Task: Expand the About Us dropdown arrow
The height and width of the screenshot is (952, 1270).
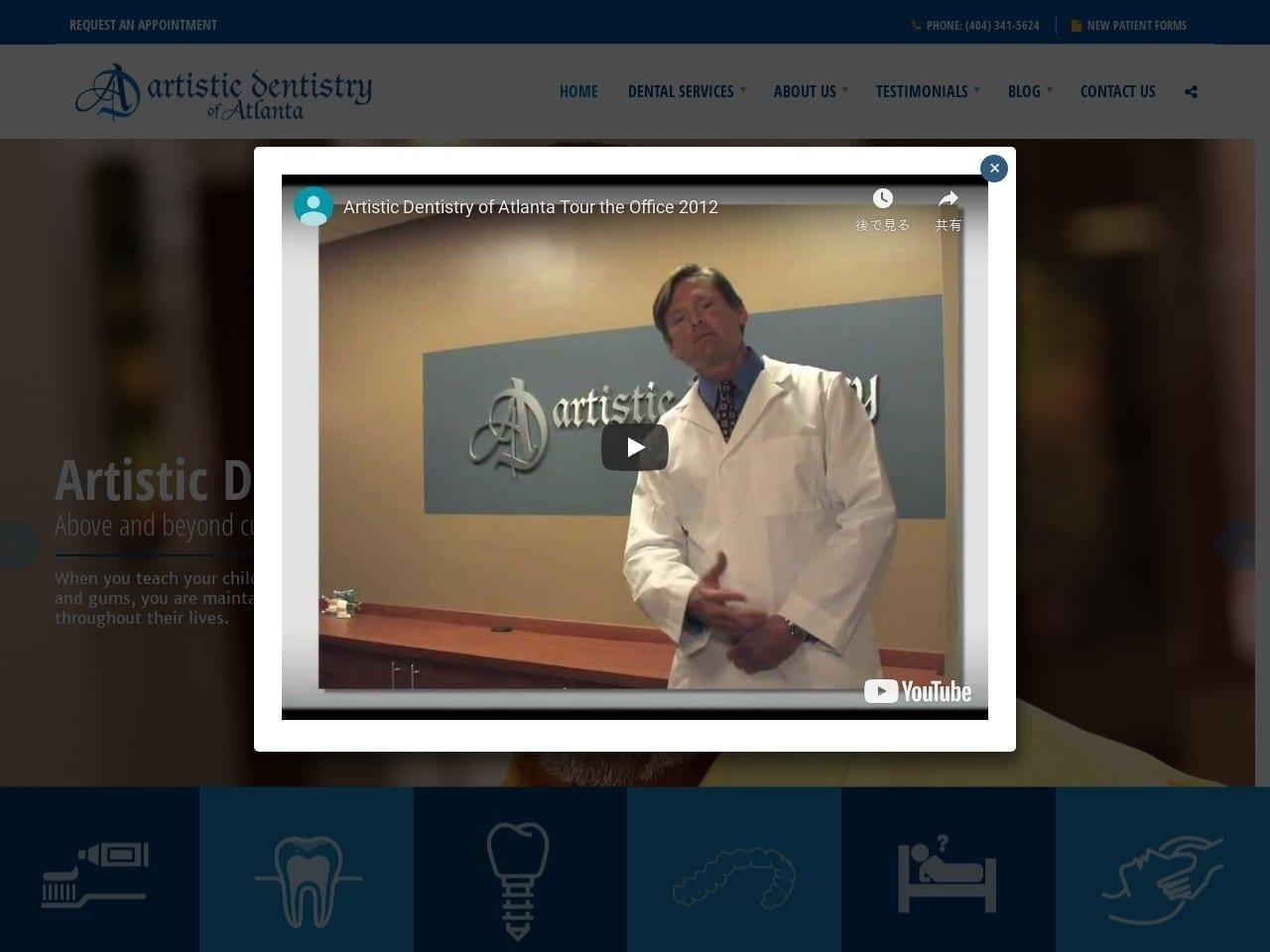Action: tap(845, 89)
